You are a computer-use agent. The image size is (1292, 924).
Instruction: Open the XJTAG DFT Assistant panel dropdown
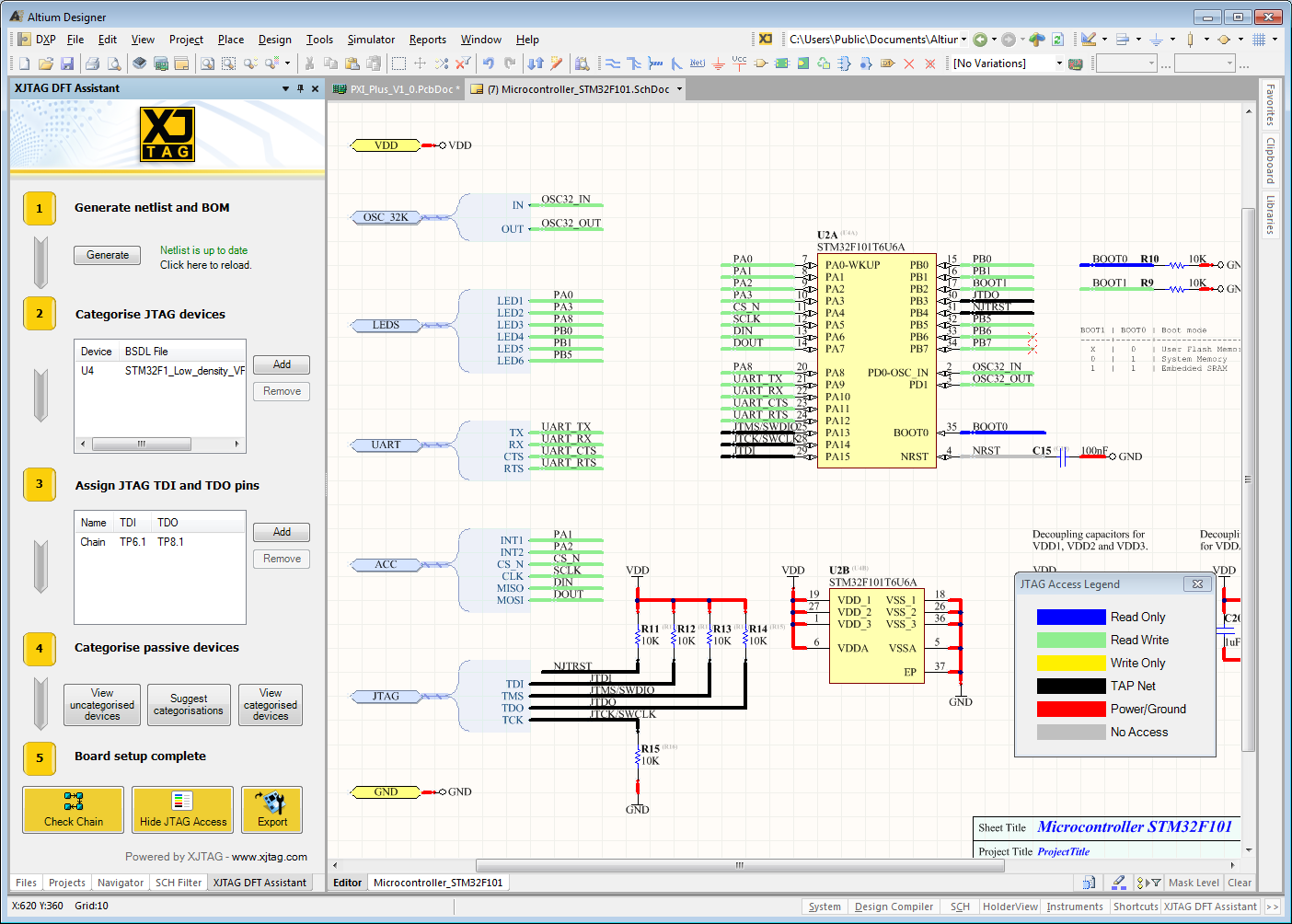click(x=285, y=88)
